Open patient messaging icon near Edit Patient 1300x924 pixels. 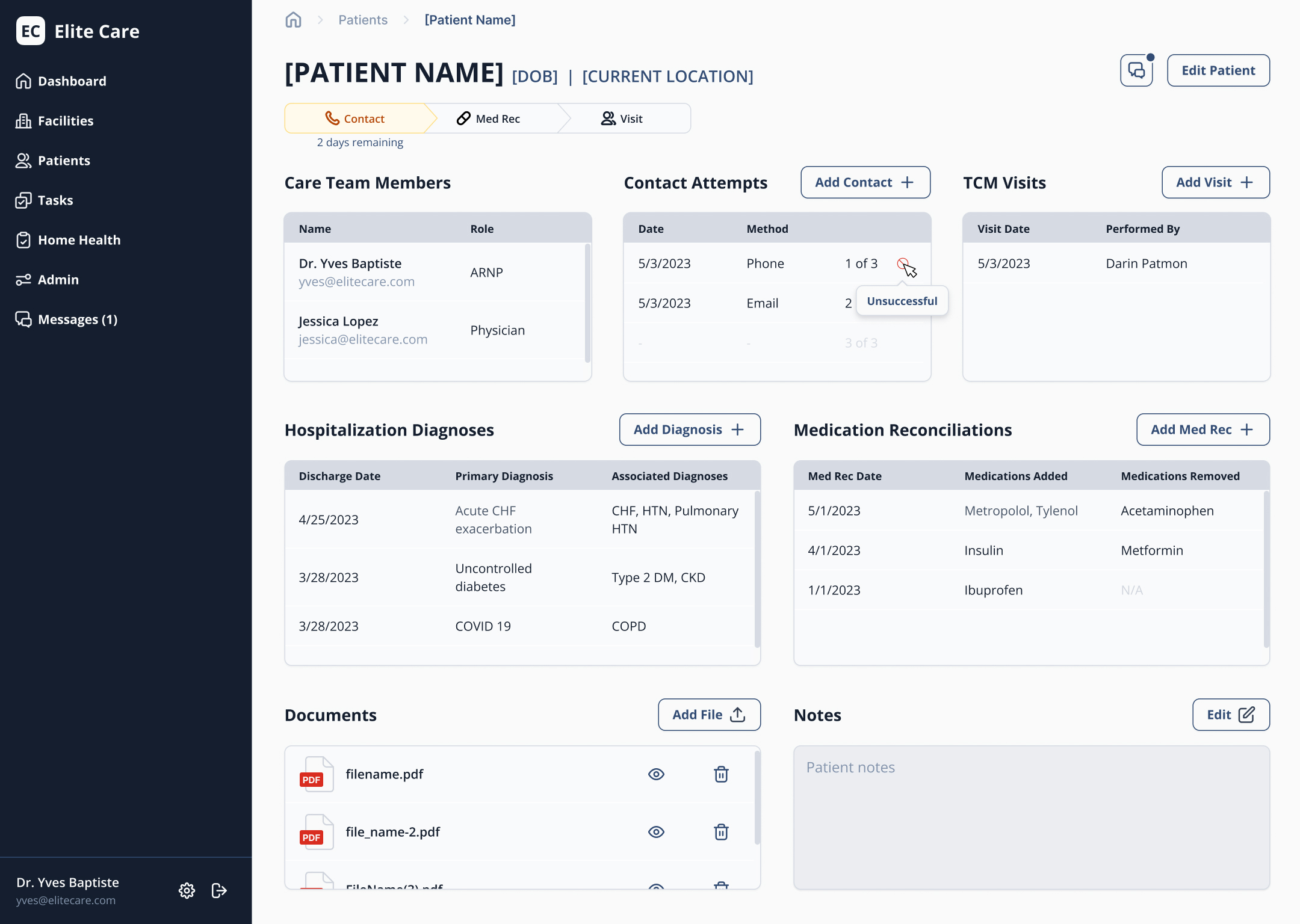point(1136,70)
